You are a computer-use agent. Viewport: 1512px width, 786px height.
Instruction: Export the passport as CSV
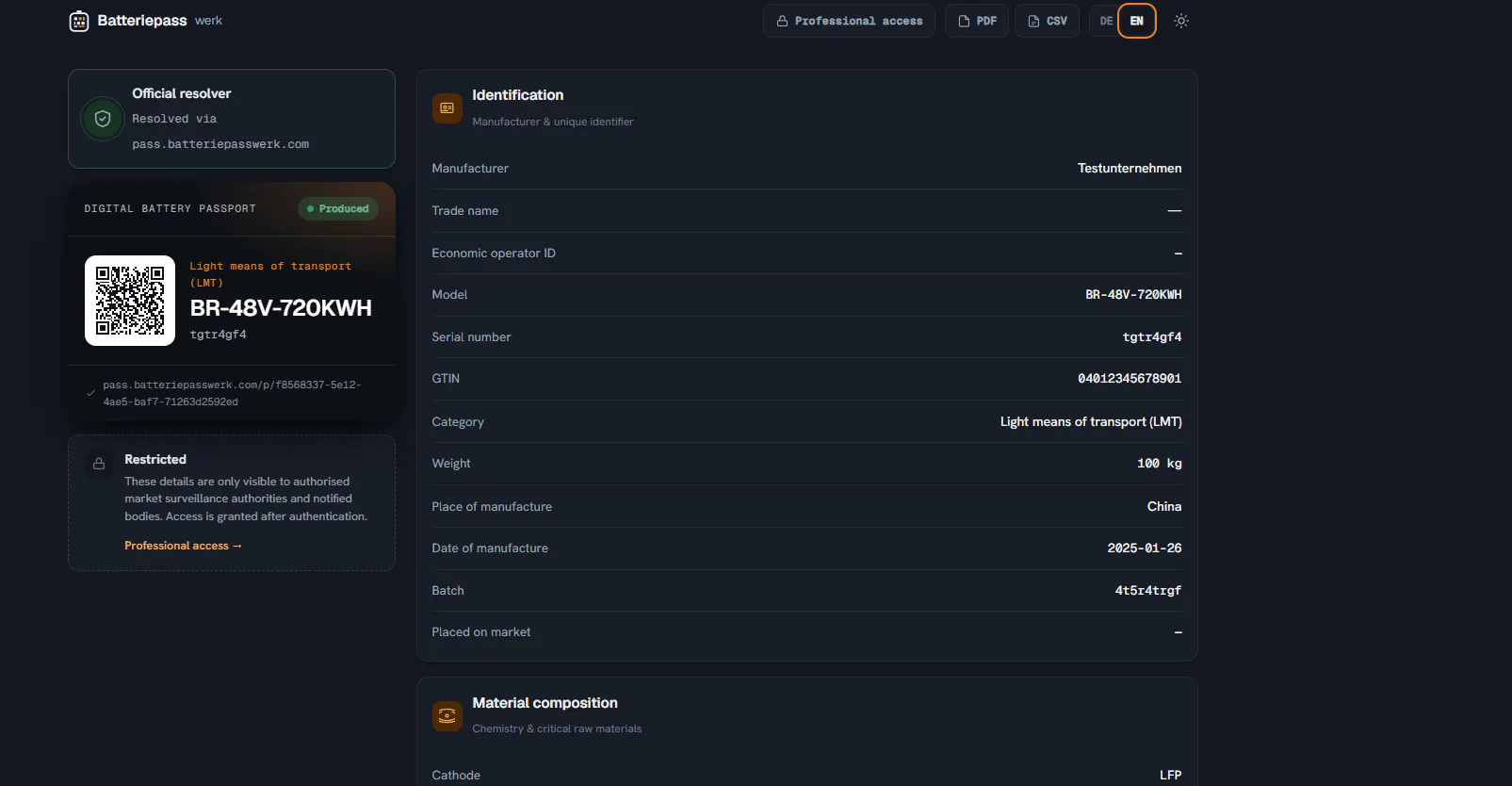1047,21
